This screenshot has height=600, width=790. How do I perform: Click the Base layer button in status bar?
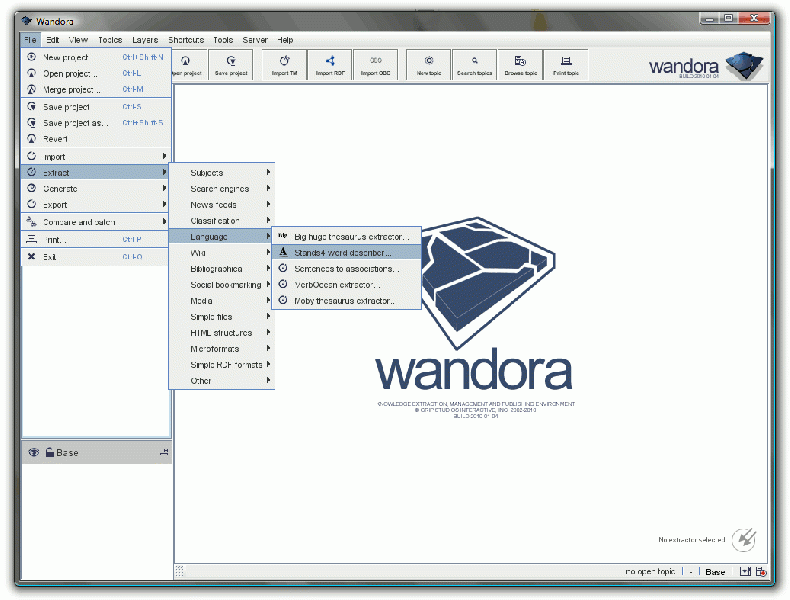click(x=715, y=572)
